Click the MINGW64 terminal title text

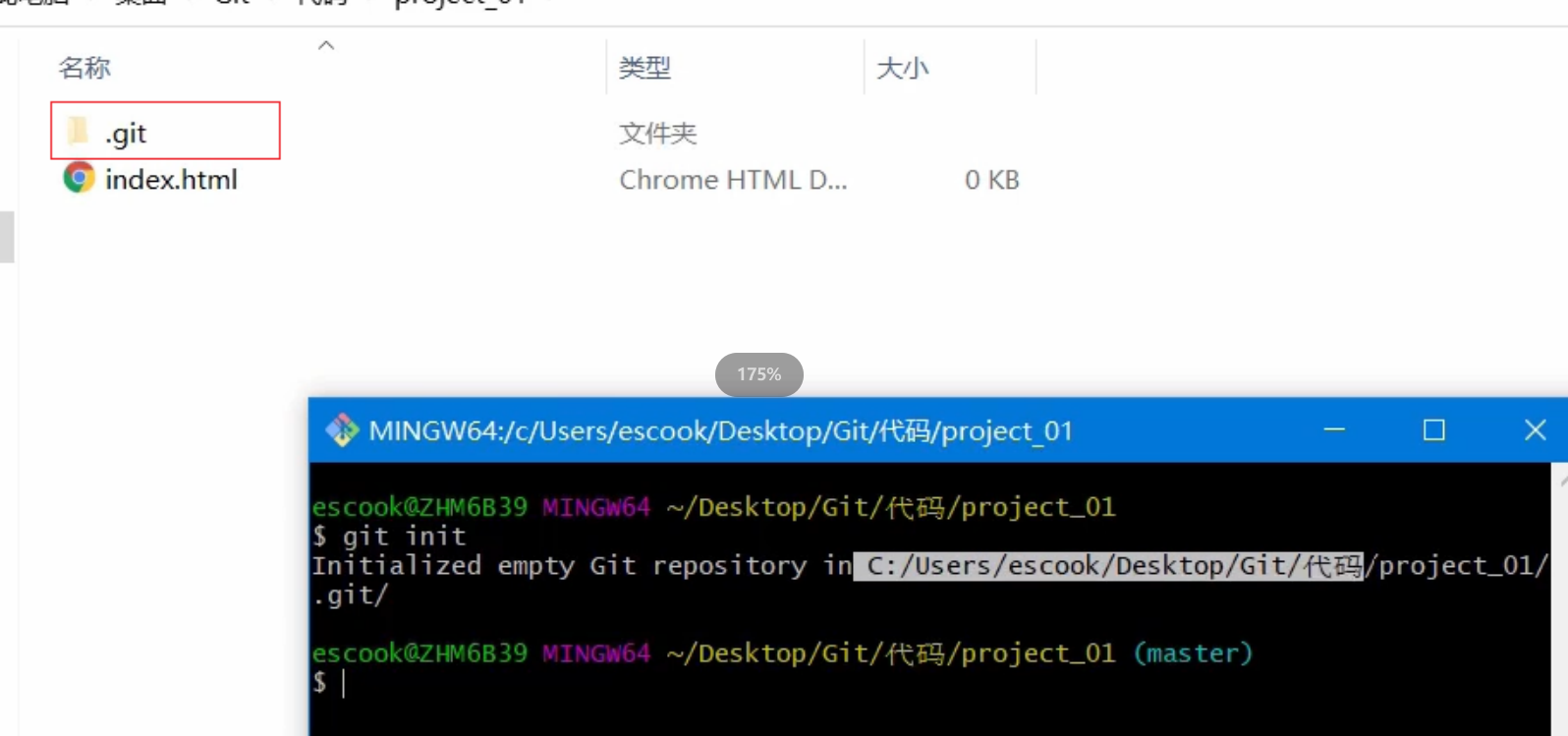(720, 431)
